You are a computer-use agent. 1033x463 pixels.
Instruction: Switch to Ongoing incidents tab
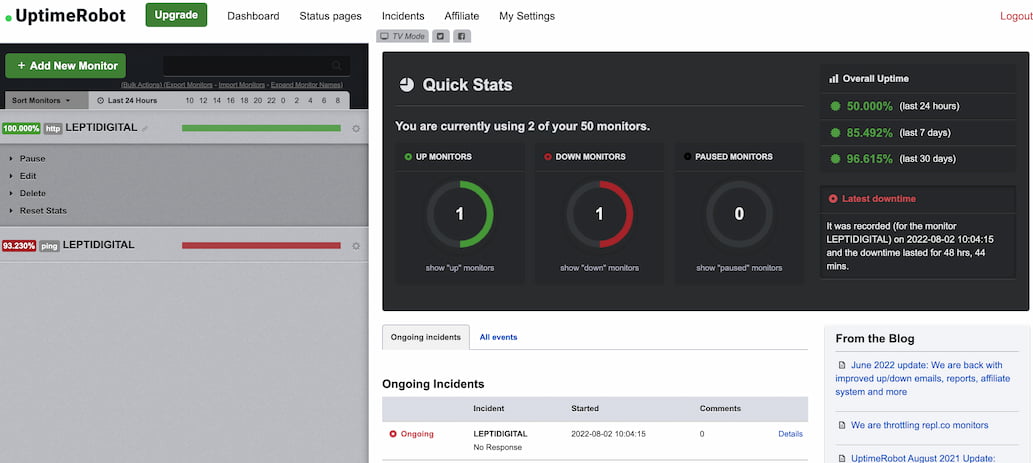(x=426, y=337)
